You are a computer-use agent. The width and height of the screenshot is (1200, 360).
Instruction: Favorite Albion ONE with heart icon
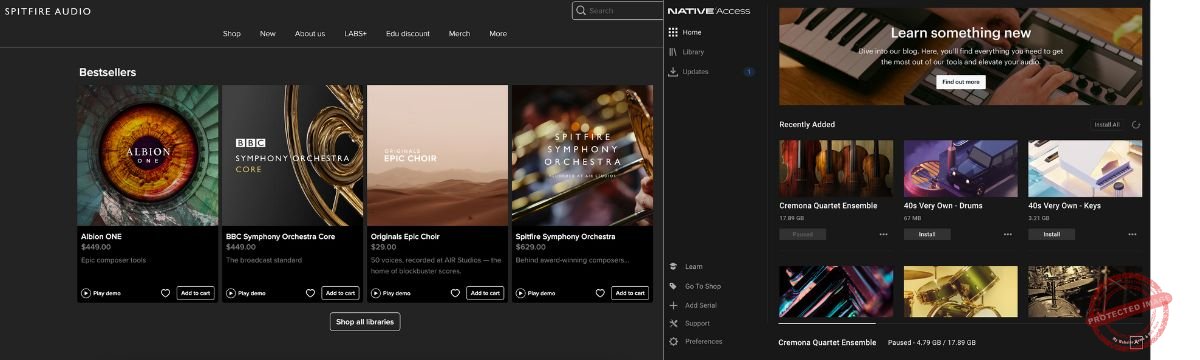pyautogui.click(x=165, y=293)
